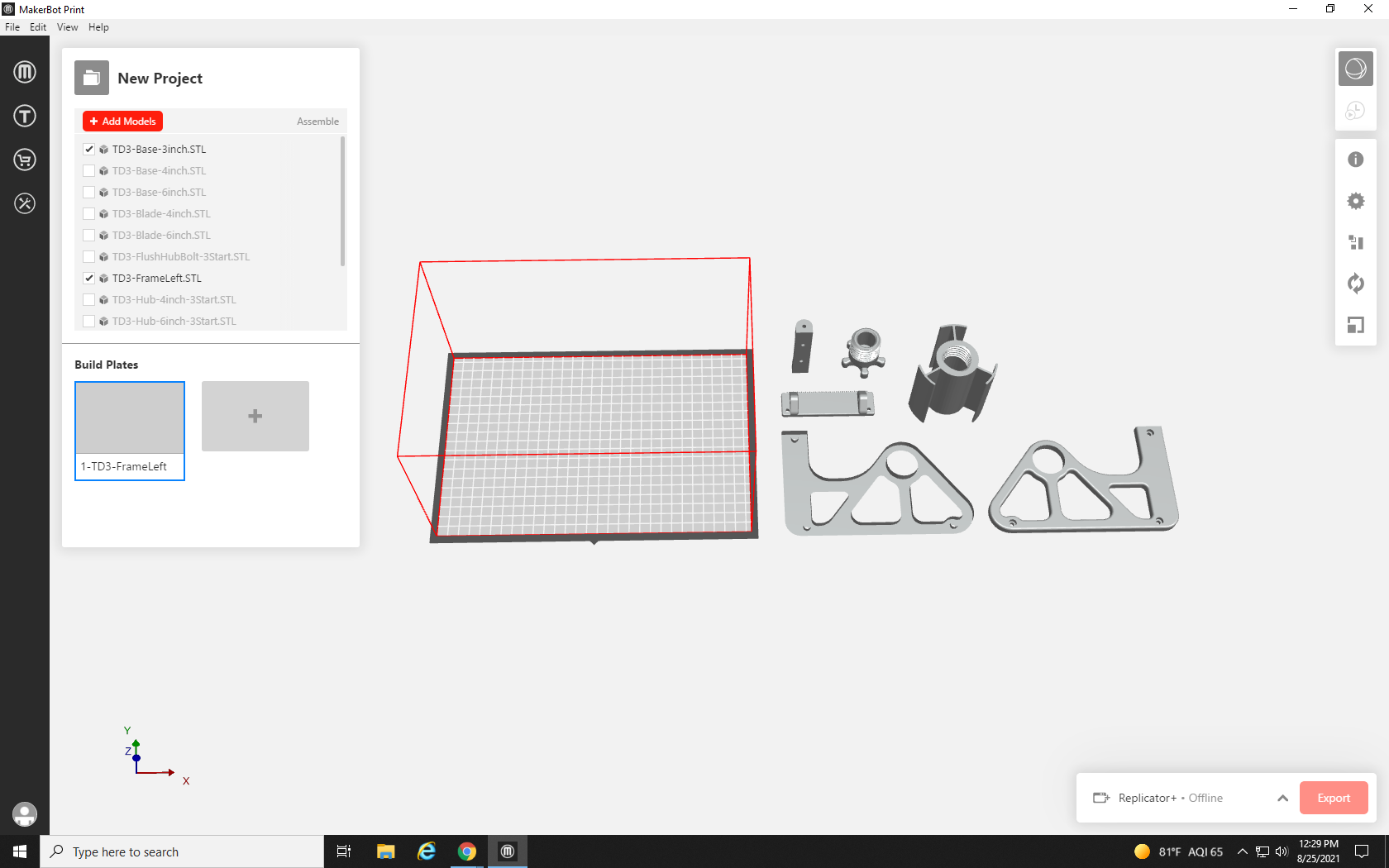1389x868 pixels.
Task: Open Thingiverse icon in left sidebar
Action: (25, 116)
